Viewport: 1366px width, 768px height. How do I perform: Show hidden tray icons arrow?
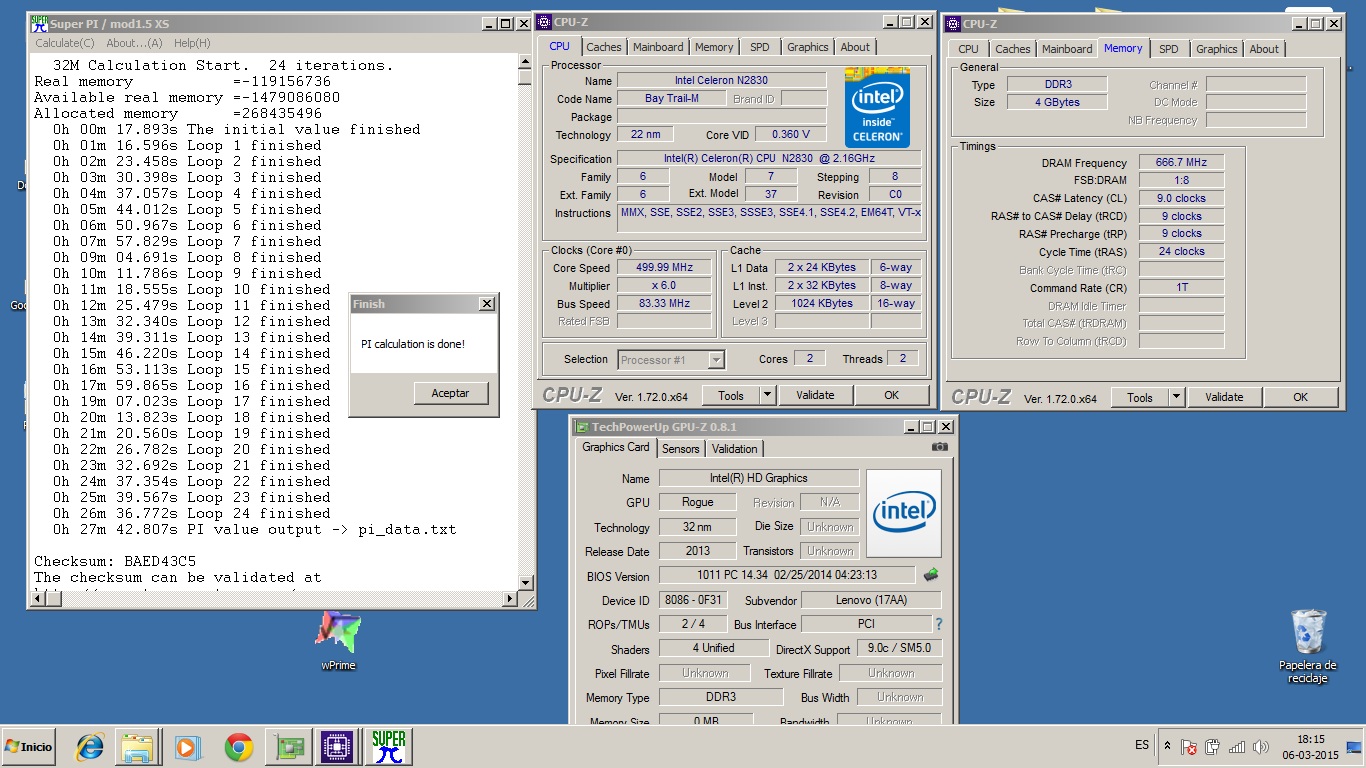(x=1167, y=746)
